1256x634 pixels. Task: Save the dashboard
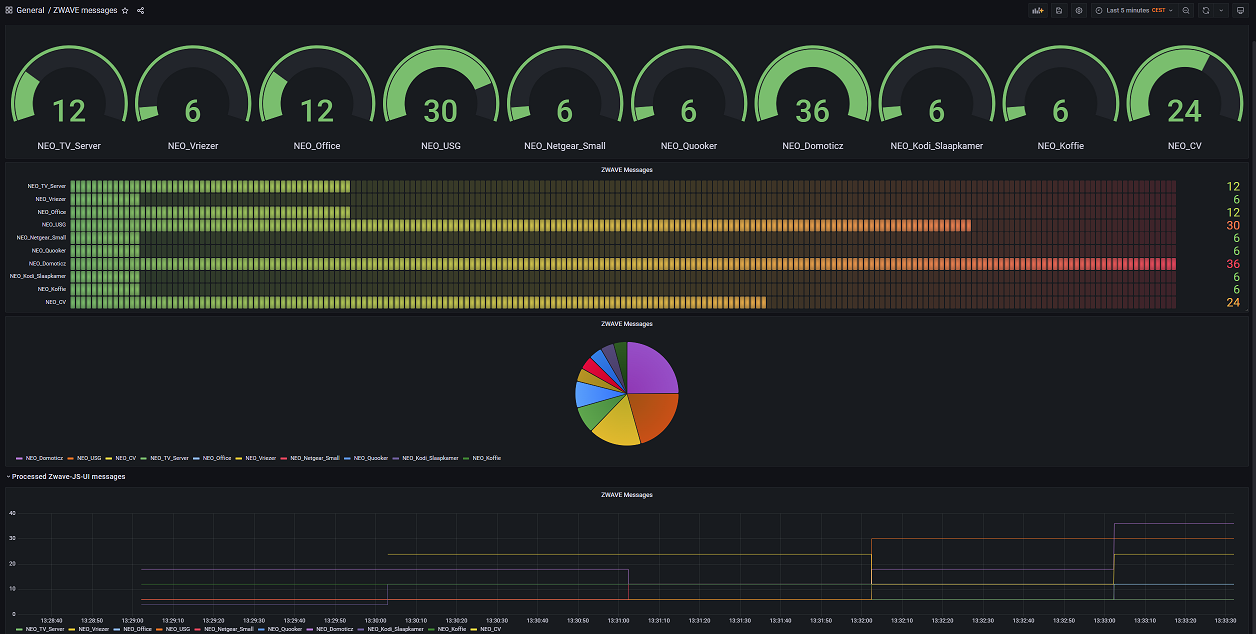[1058, 10]
